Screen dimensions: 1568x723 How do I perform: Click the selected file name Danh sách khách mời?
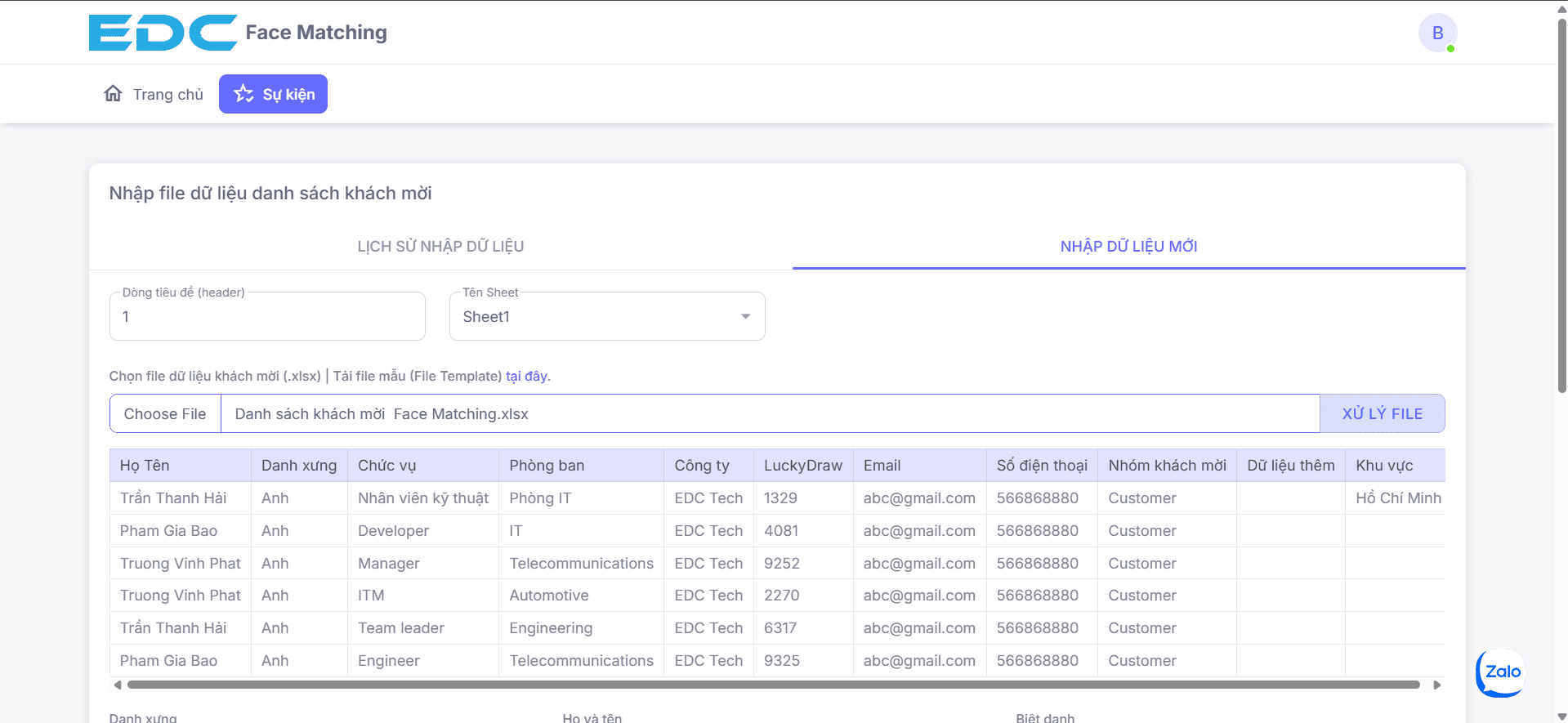382,414
